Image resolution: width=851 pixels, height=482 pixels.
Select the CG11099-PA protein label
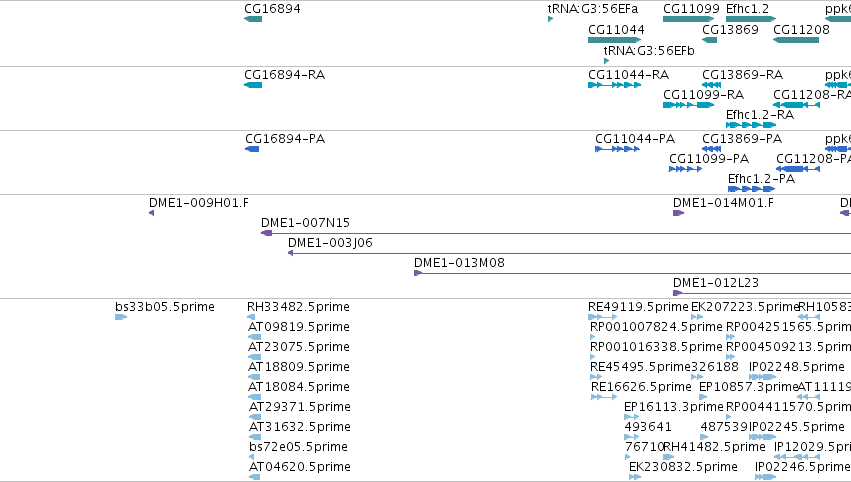click(x=709, y=159)
